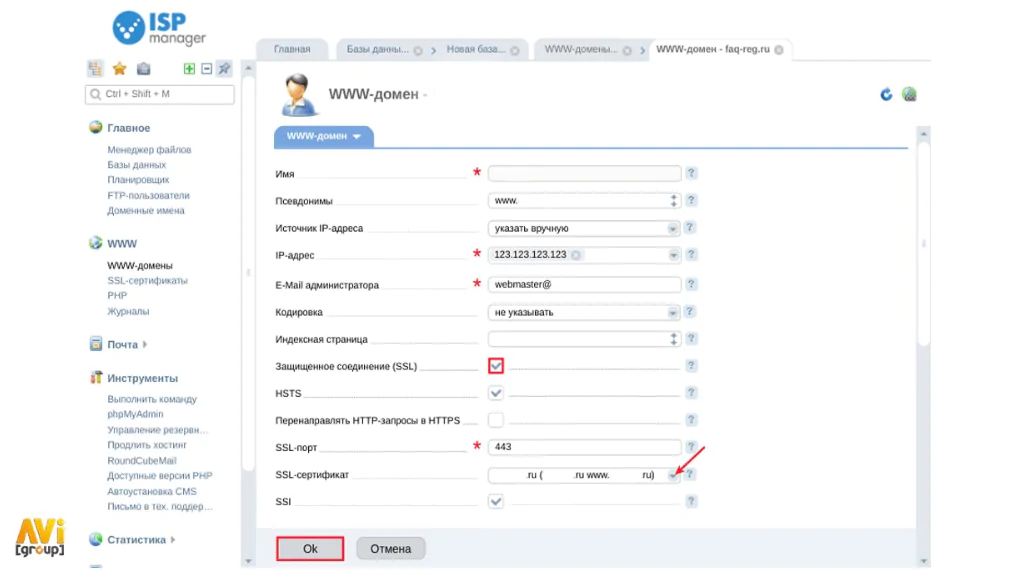The height and width of the screenshot is (570, 1033).
Task: Toggle the HSTS checkbox
Action: coord(496,393)
